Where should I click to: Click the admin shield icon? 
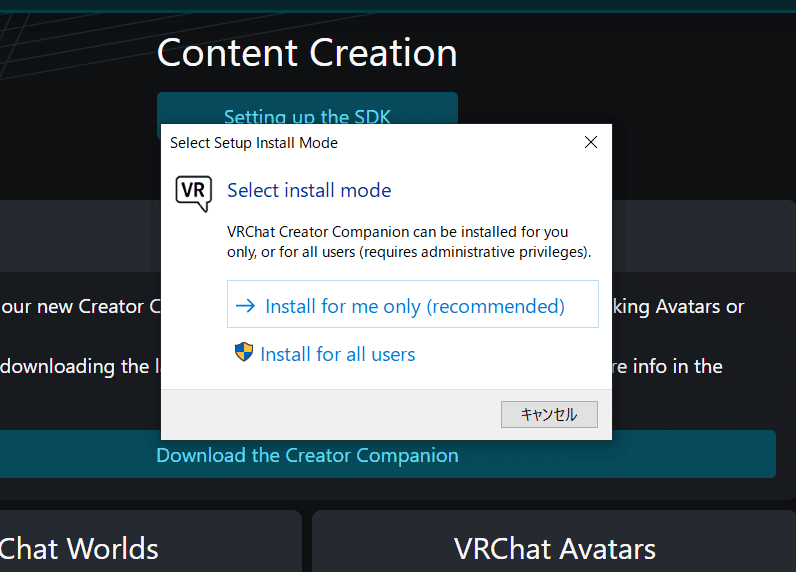[x=244, y=352]
